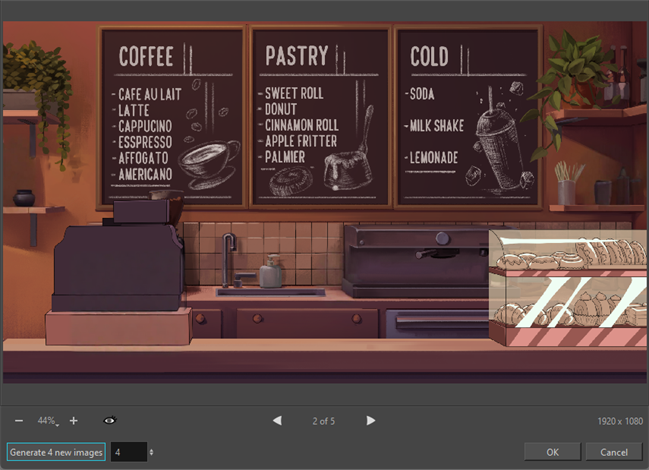Click the COLD chalkboard in the preview
The height and width of the screenshot is (470, 649).
tap(468, 115)
